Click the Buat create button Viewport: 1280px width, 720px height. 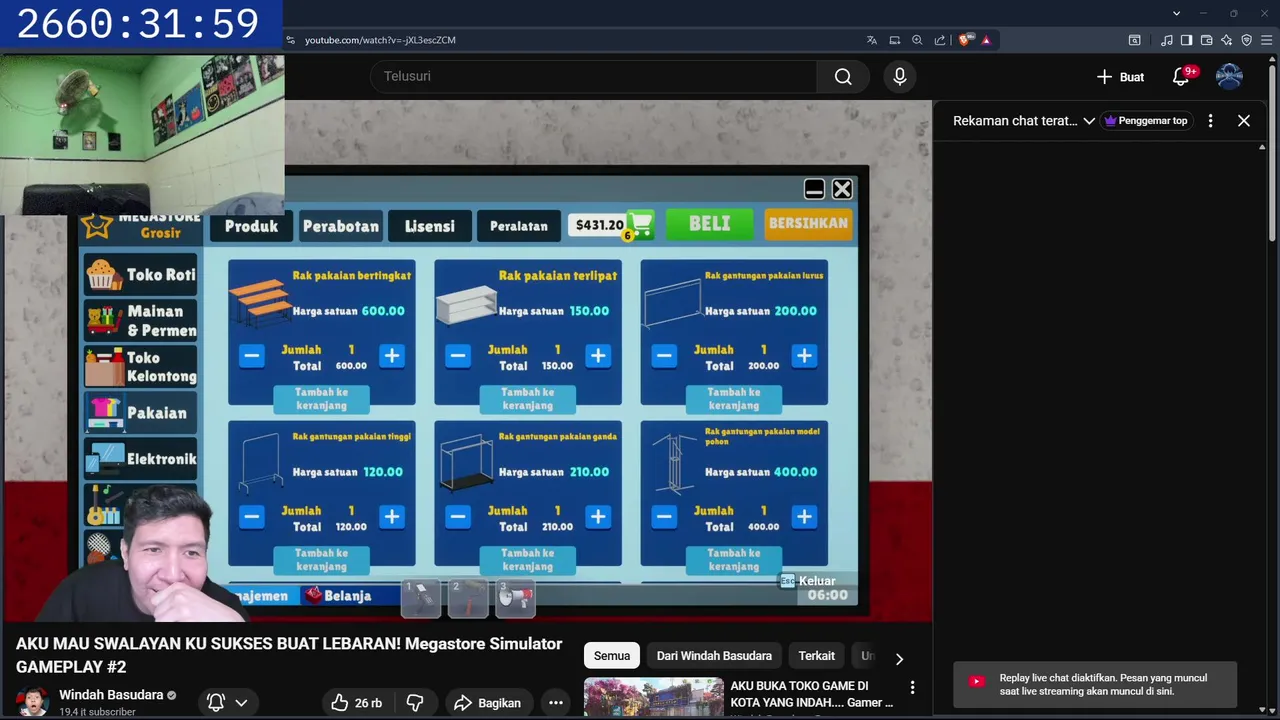[1120, 77]
